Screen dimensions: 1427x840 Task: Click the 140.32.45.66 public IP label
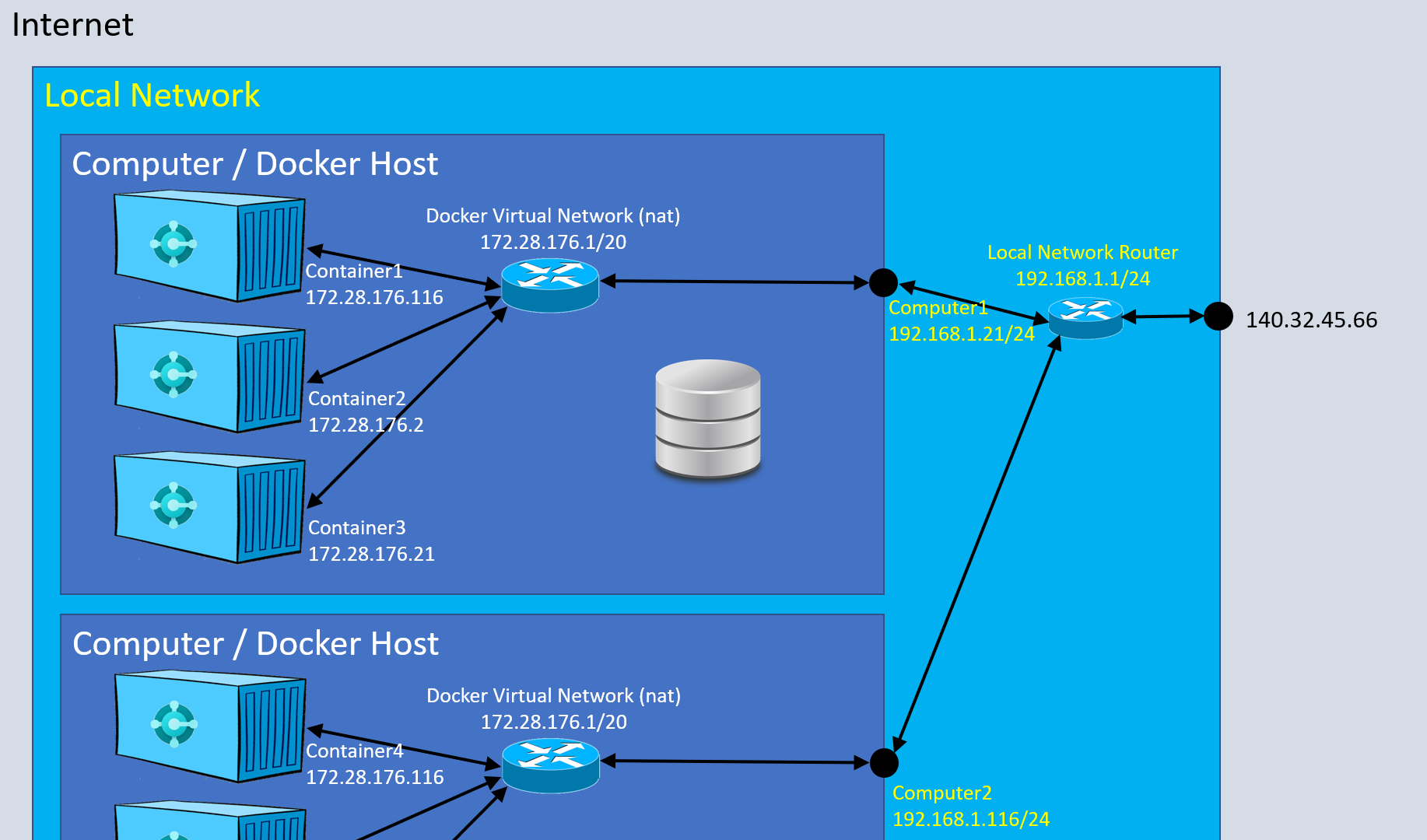click(1311, 320)
